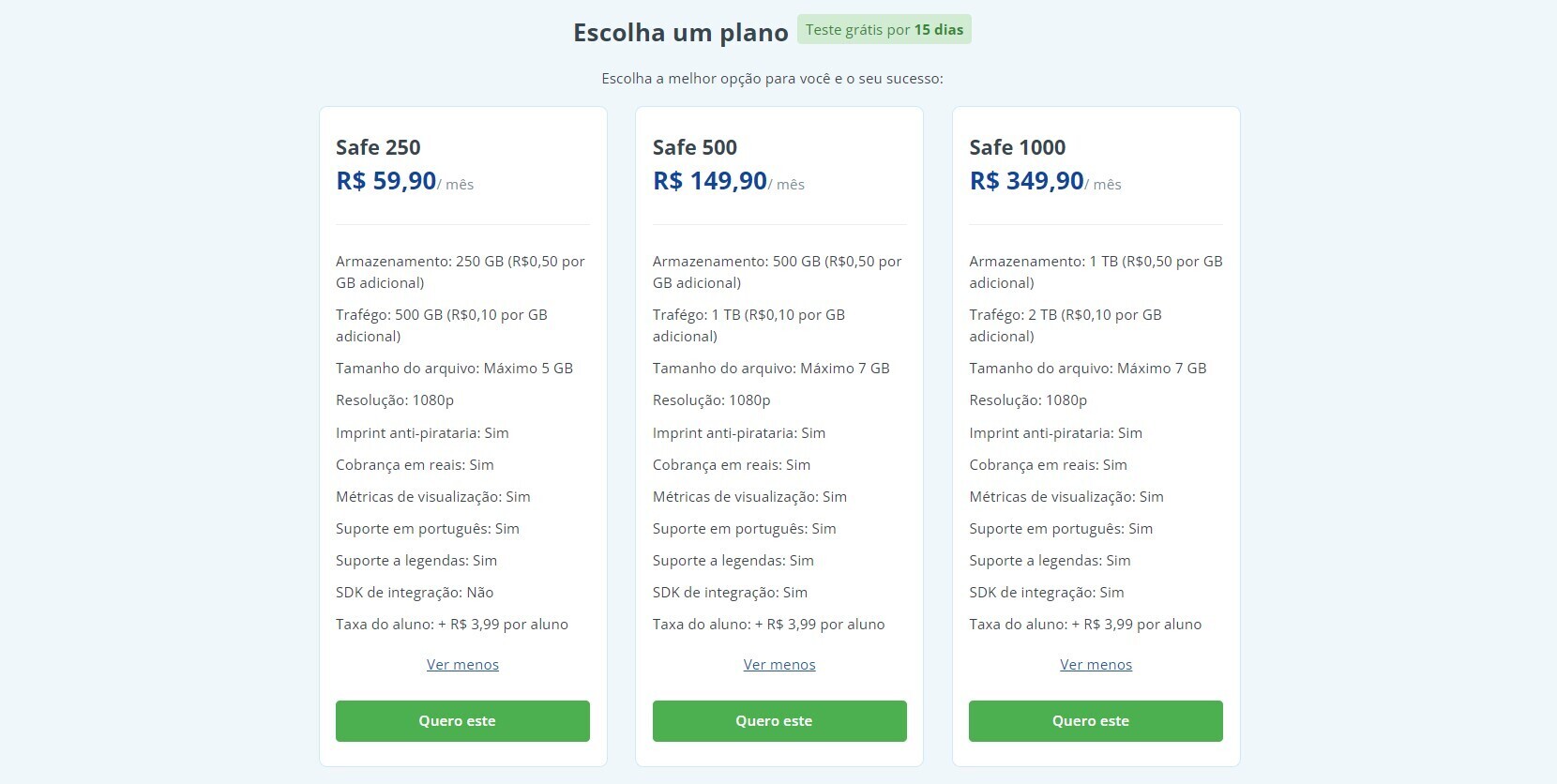Click "SDK de integração: Não" in Safe 250

415,593
